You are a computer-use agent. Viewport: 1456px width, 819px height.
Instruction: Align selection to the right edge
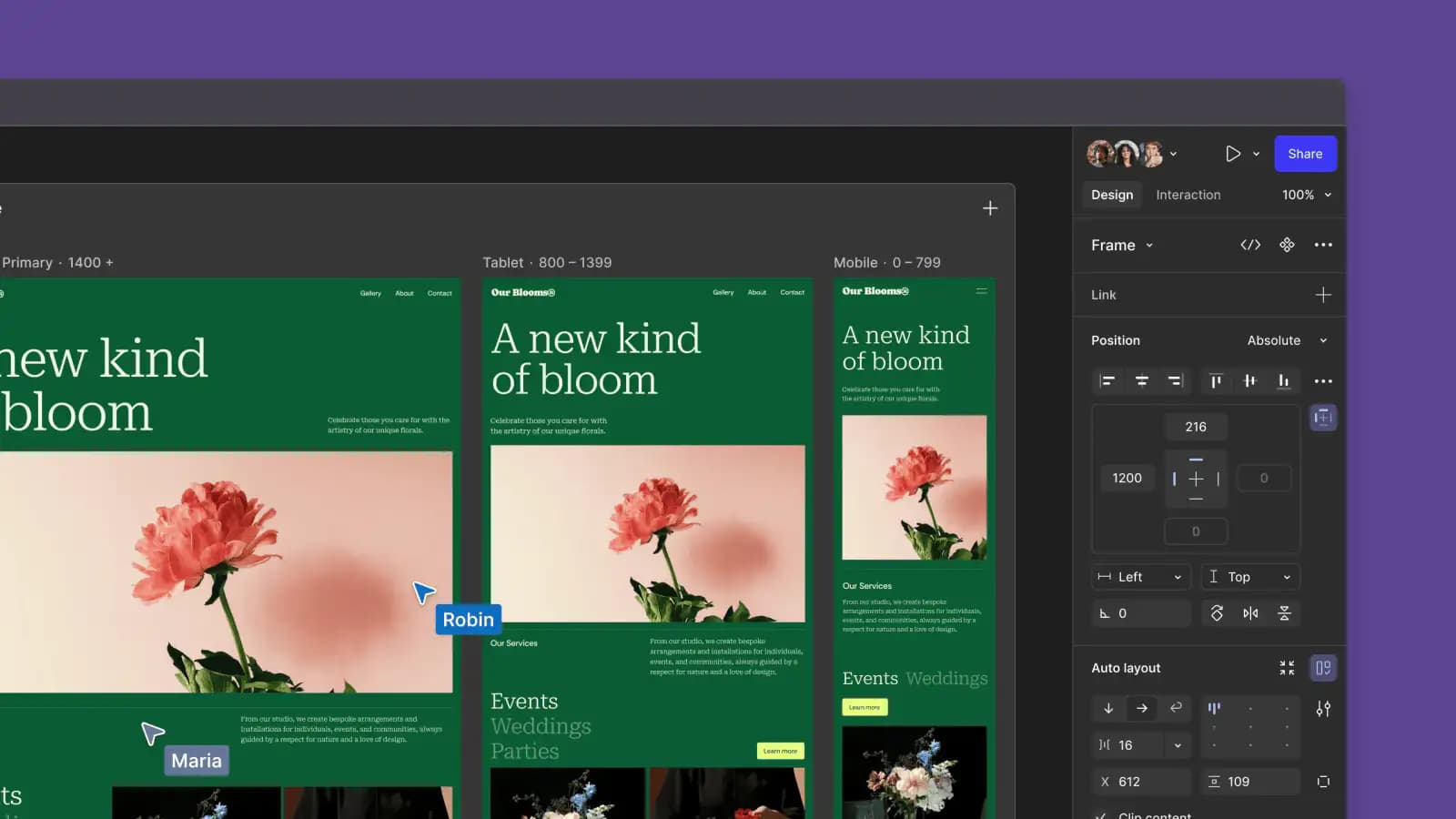pos(1175,381)
